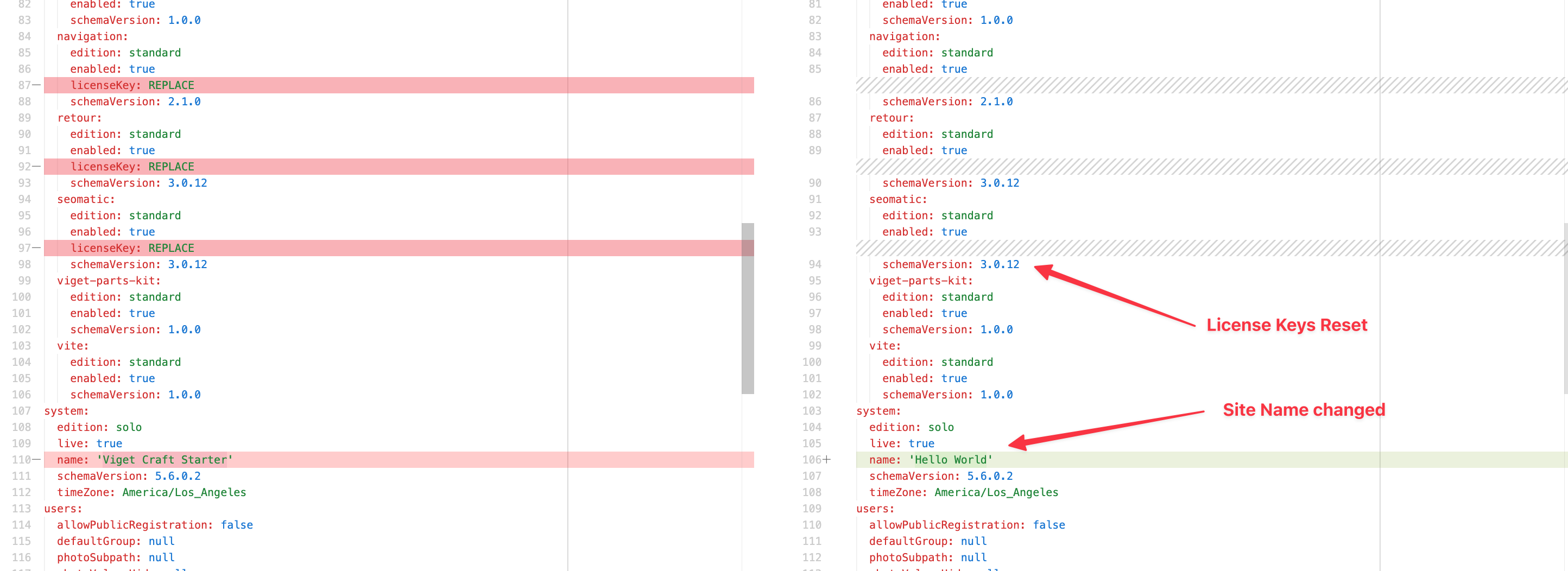Click the minus marker beside line 97
The image size is (1568, 571).
36,248
